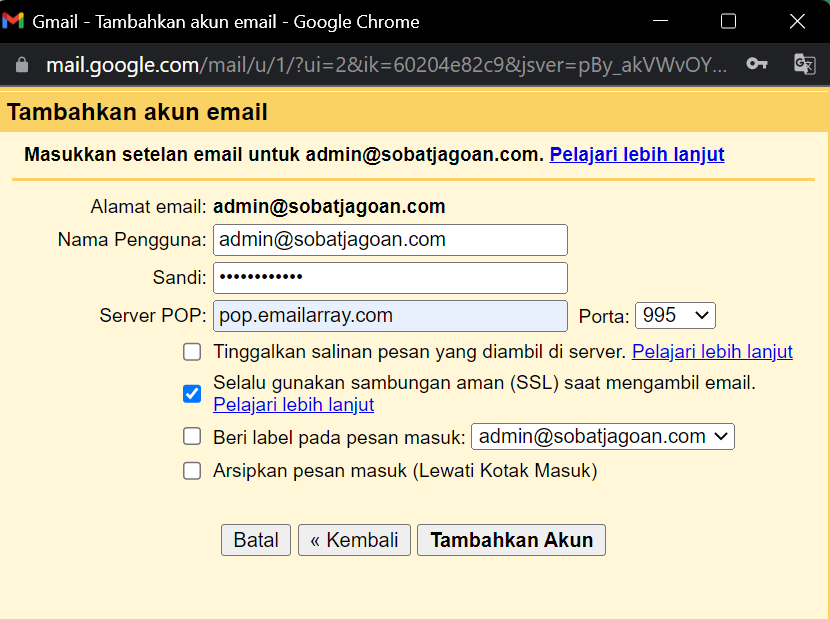Open the Porta 995 dropdown
Screen dimensions: 830x619
[x=675, y=316]
